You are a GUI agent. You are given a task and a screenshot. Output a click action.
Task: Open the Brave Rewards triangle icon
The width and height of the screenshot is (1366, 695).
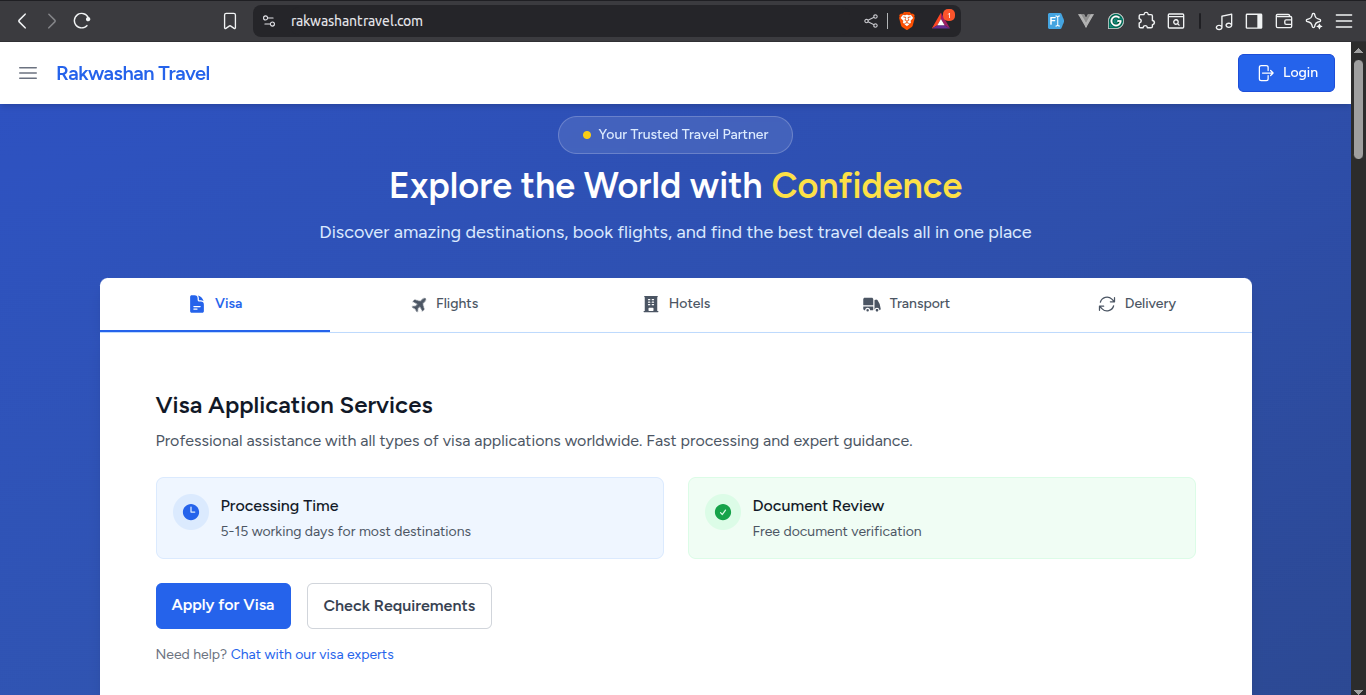941,21
